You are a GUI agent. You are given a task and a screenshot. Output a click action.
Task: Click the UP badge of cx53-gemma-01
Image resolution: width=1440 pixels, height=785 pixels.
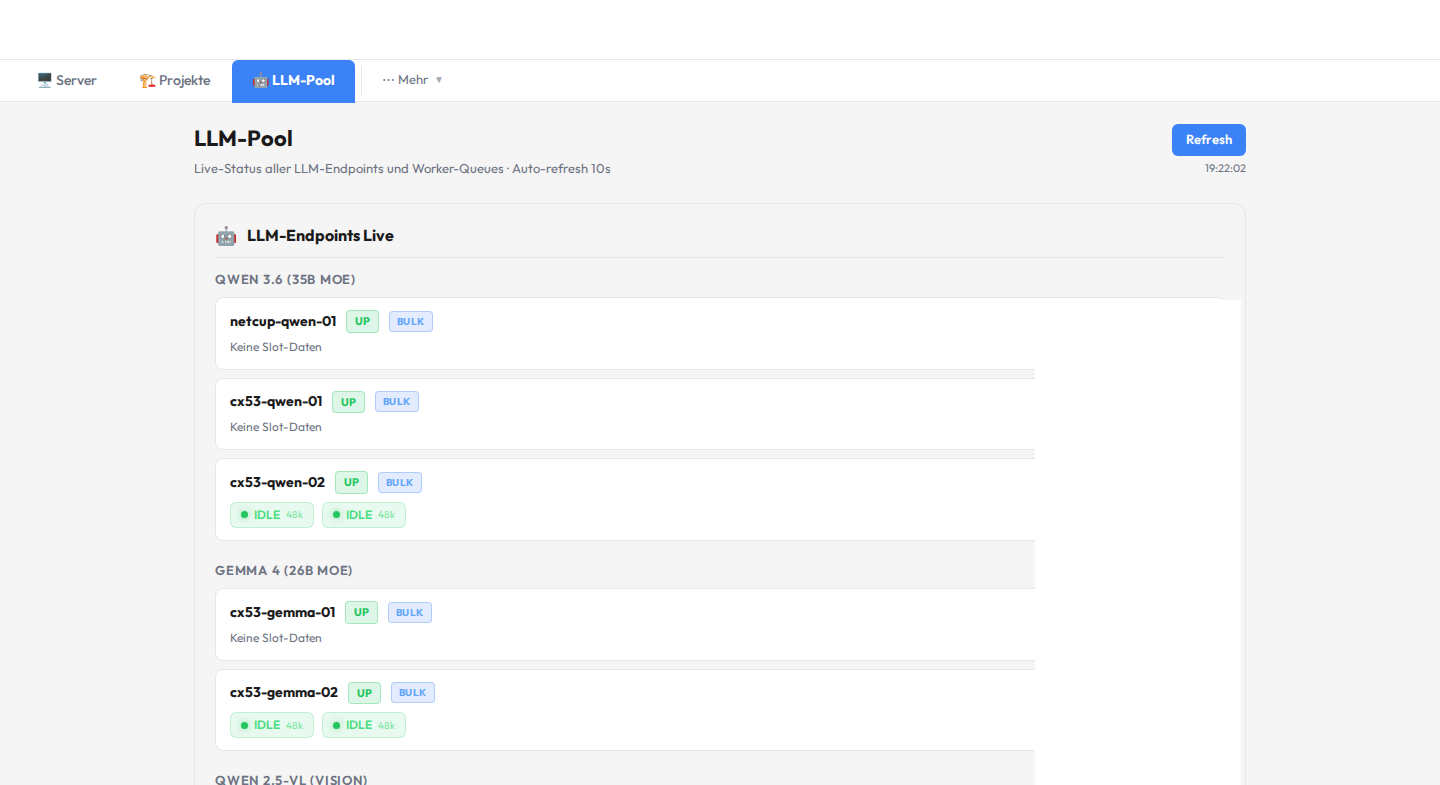click(x=361, y=613)
